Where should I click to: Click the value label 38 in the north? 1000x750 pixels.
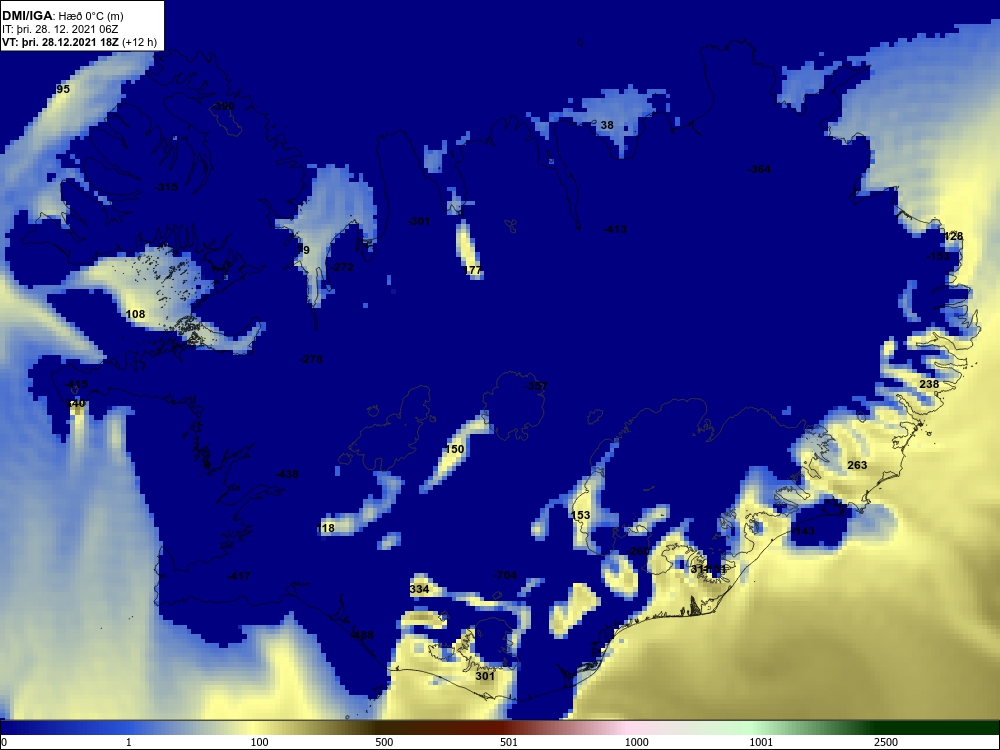[607, 125]
